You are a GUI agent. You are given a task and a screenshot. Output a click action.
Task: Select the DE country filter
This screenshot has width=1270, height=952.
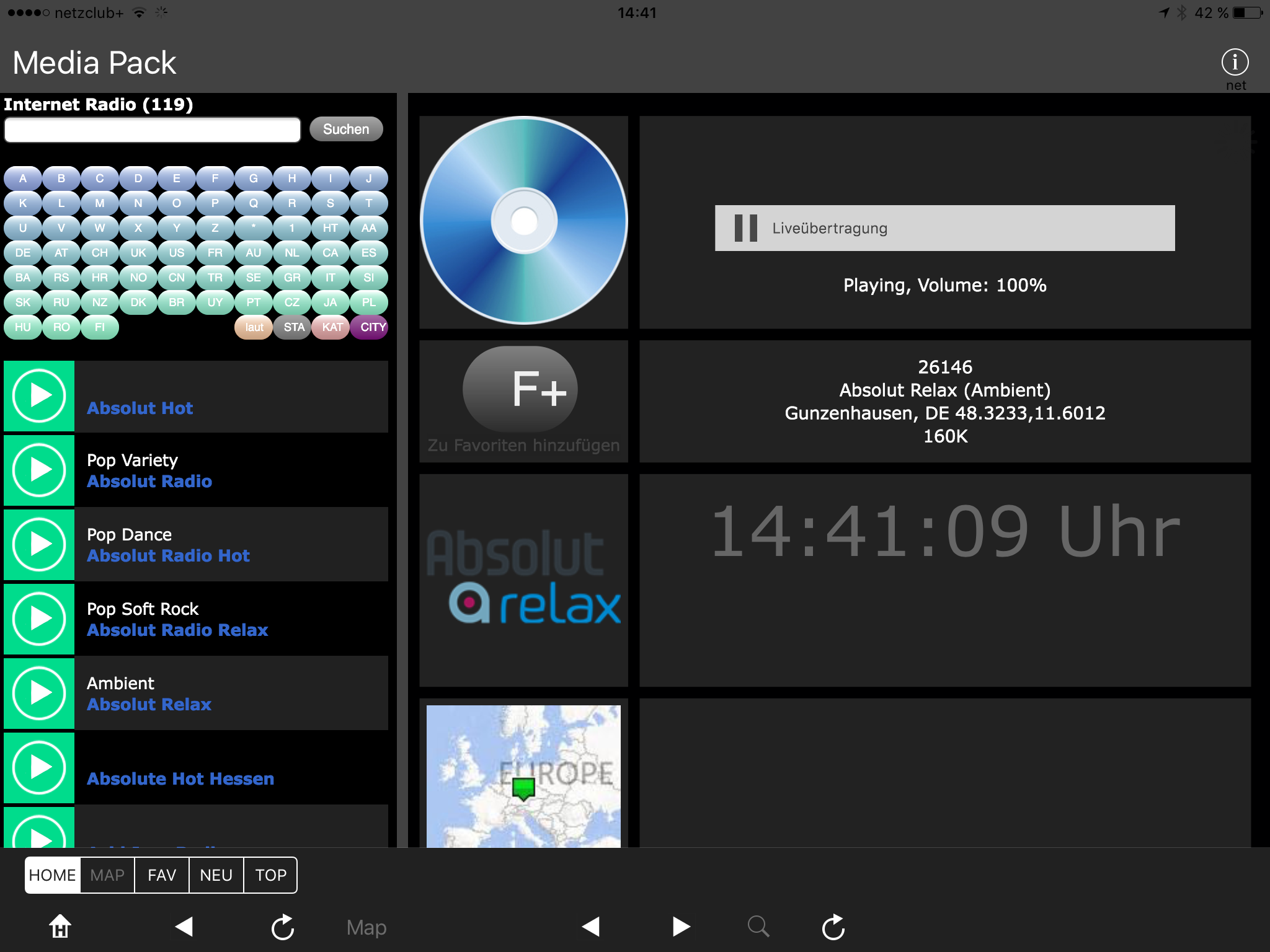(x=23, y=253)
